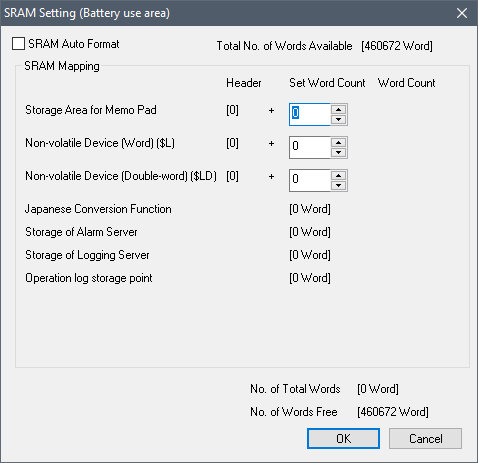Click the '[460672 Word]' total available value
The width and height of the screenshot is (478, 463).
(397, 46)
